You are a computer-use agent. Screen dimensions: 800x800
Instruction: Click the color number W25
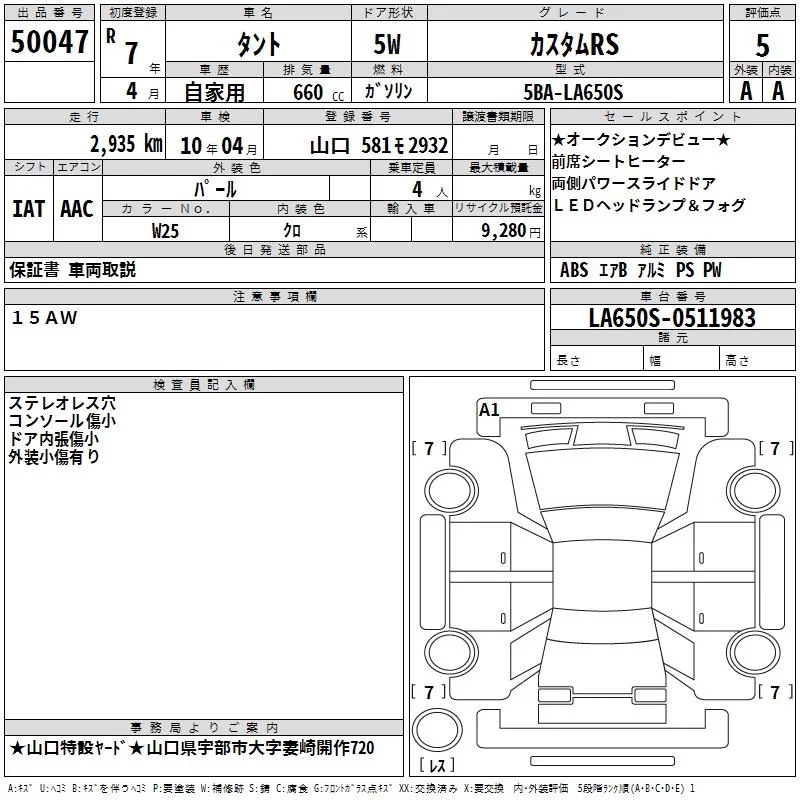(x=165, y=231)
